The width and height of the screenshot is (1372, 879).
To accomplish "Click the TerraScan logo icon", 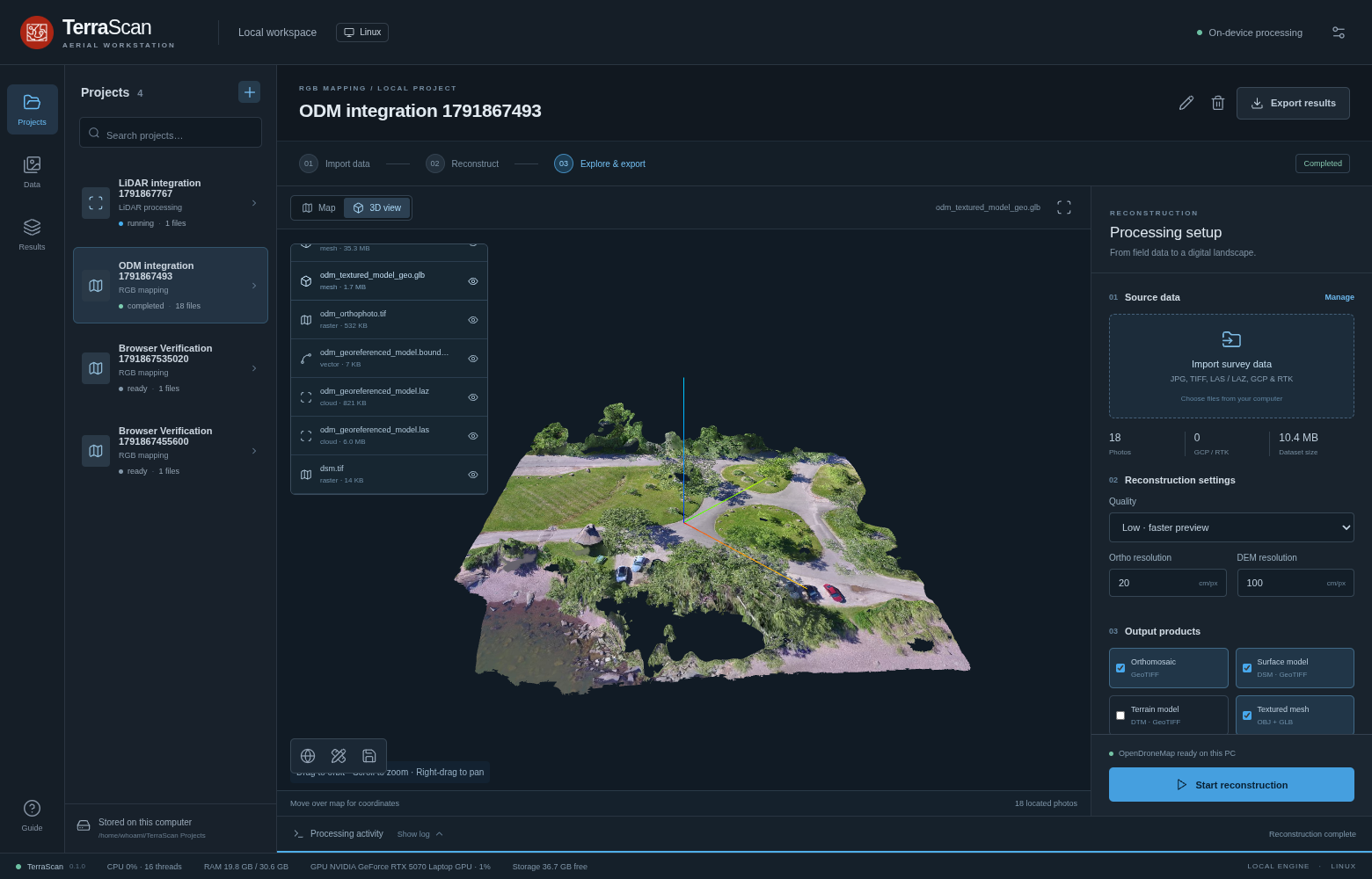I will (37, 33).
